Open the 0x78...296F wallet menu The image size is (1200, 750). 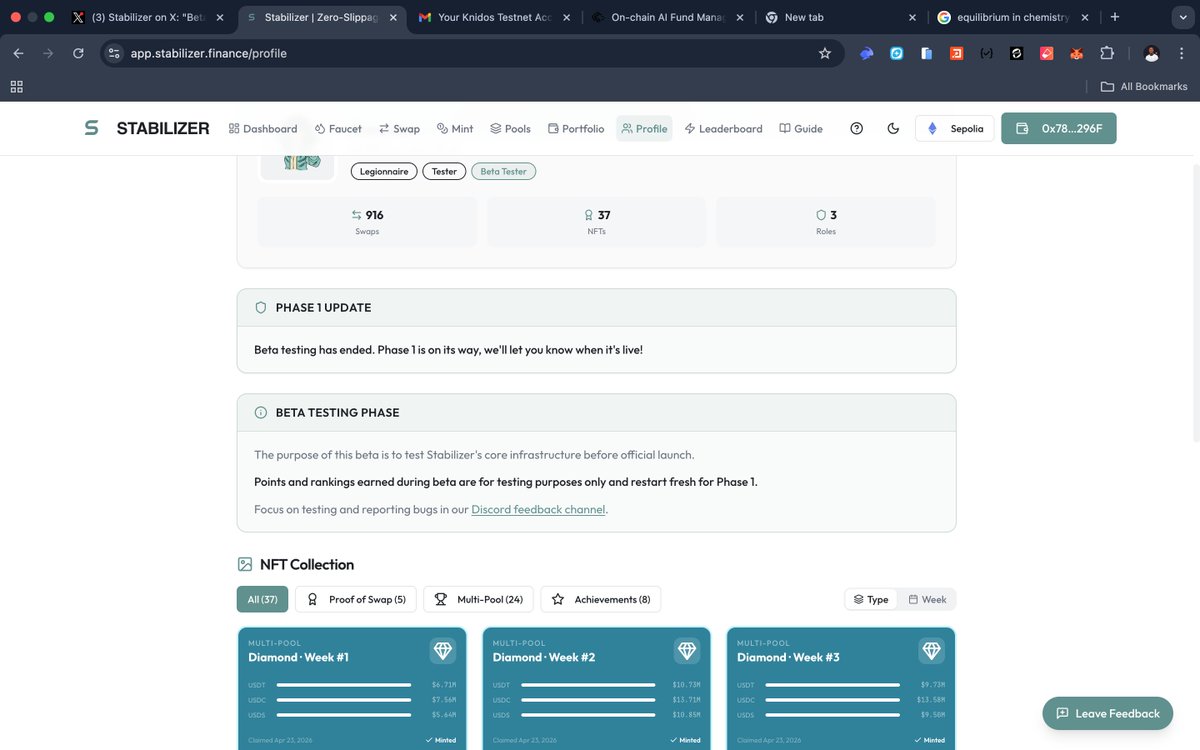(x=1059, y=128)
